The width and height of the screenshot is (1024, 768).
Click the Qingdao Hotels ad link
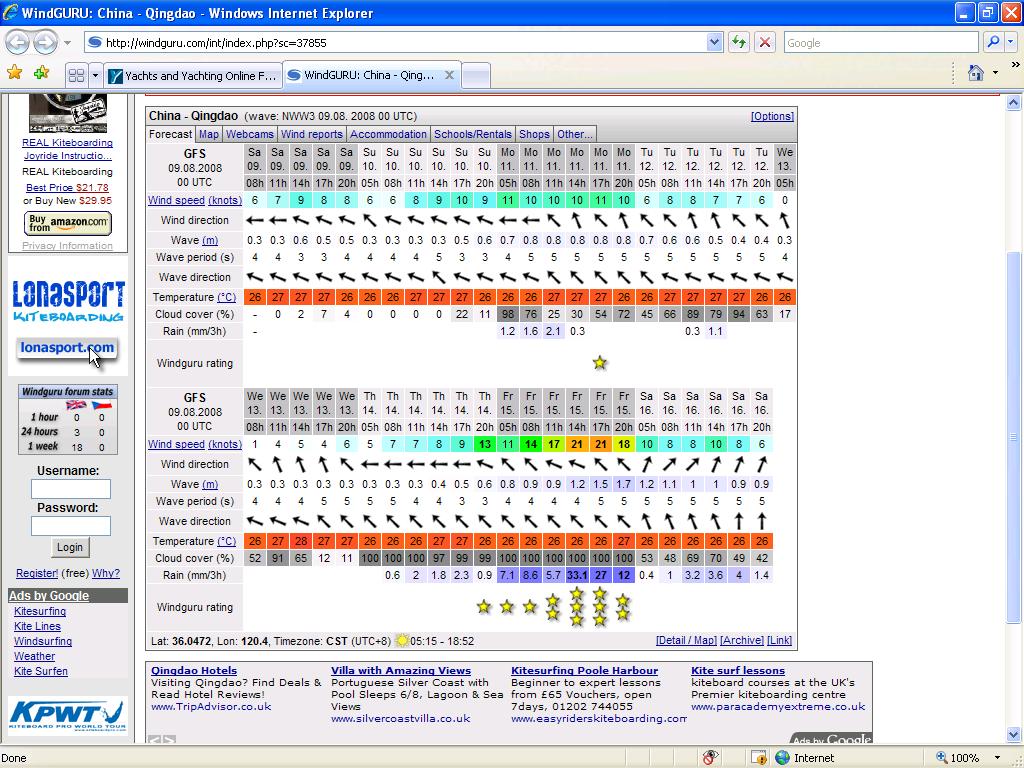[x=194, y=671]
